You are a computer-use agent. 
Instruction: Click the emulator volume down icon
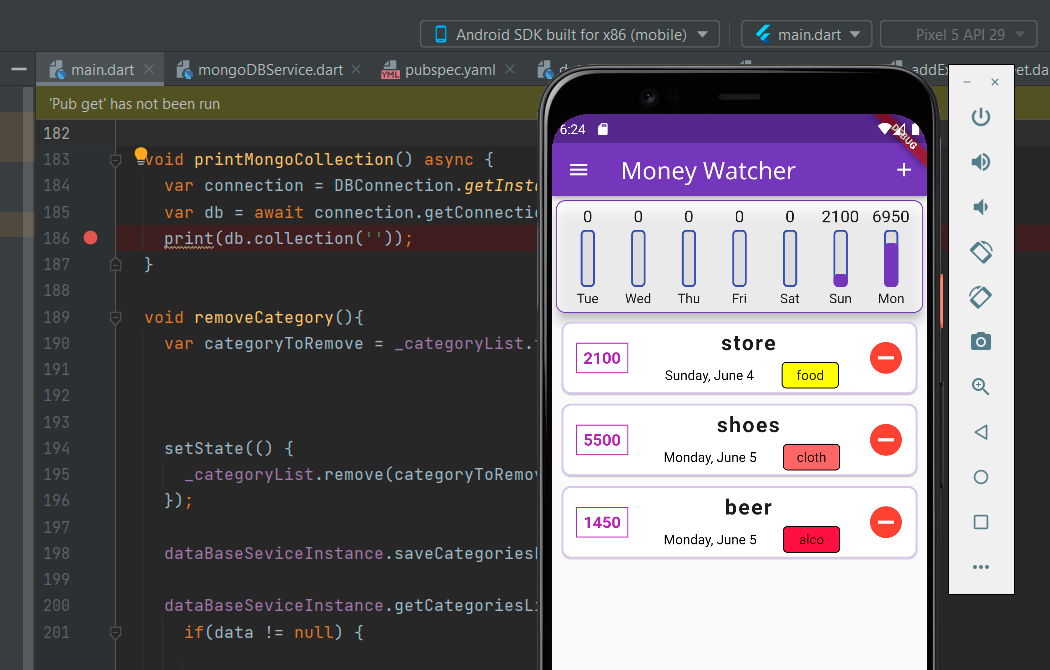[981, 207]
